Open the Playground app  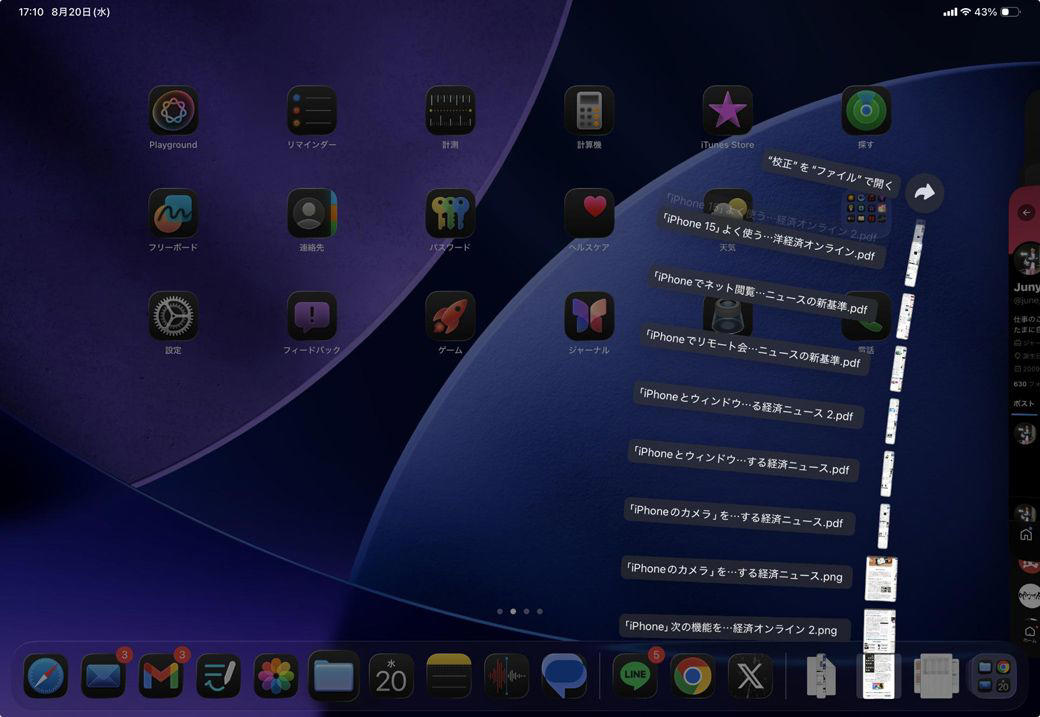click(x=173, y=110)
